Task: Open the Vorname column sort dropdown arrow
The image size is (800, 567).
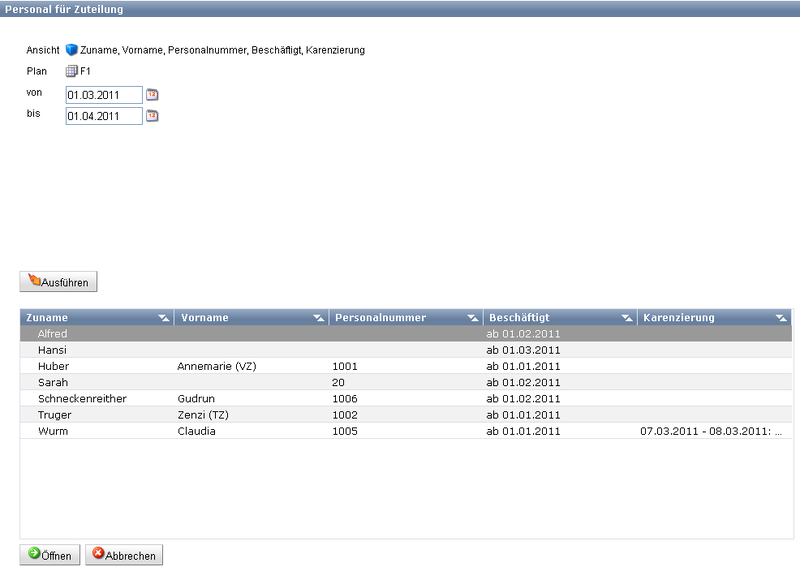Action: click(318, 318)
